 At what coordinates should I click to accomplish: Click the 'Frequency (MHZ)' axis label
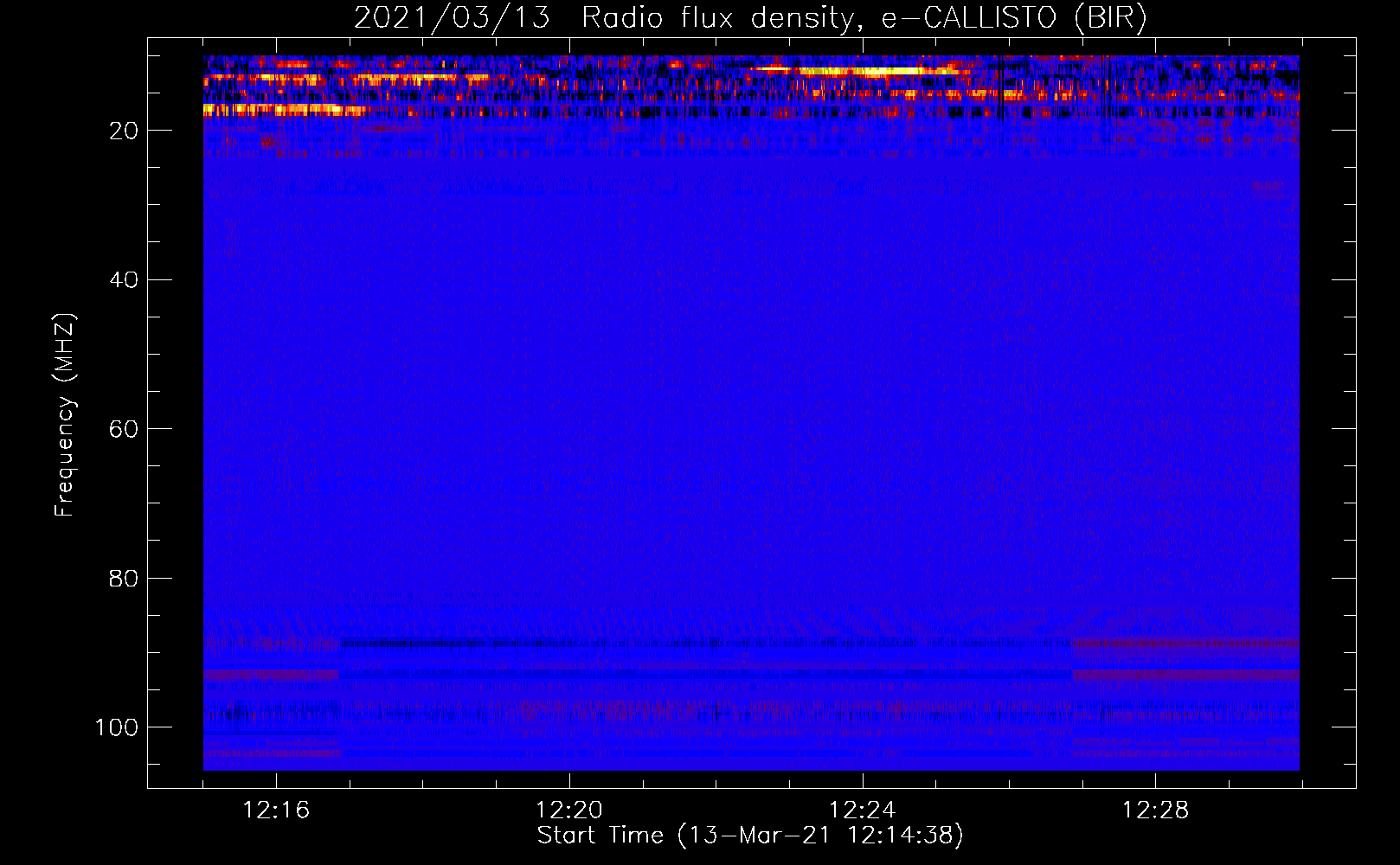65,414
